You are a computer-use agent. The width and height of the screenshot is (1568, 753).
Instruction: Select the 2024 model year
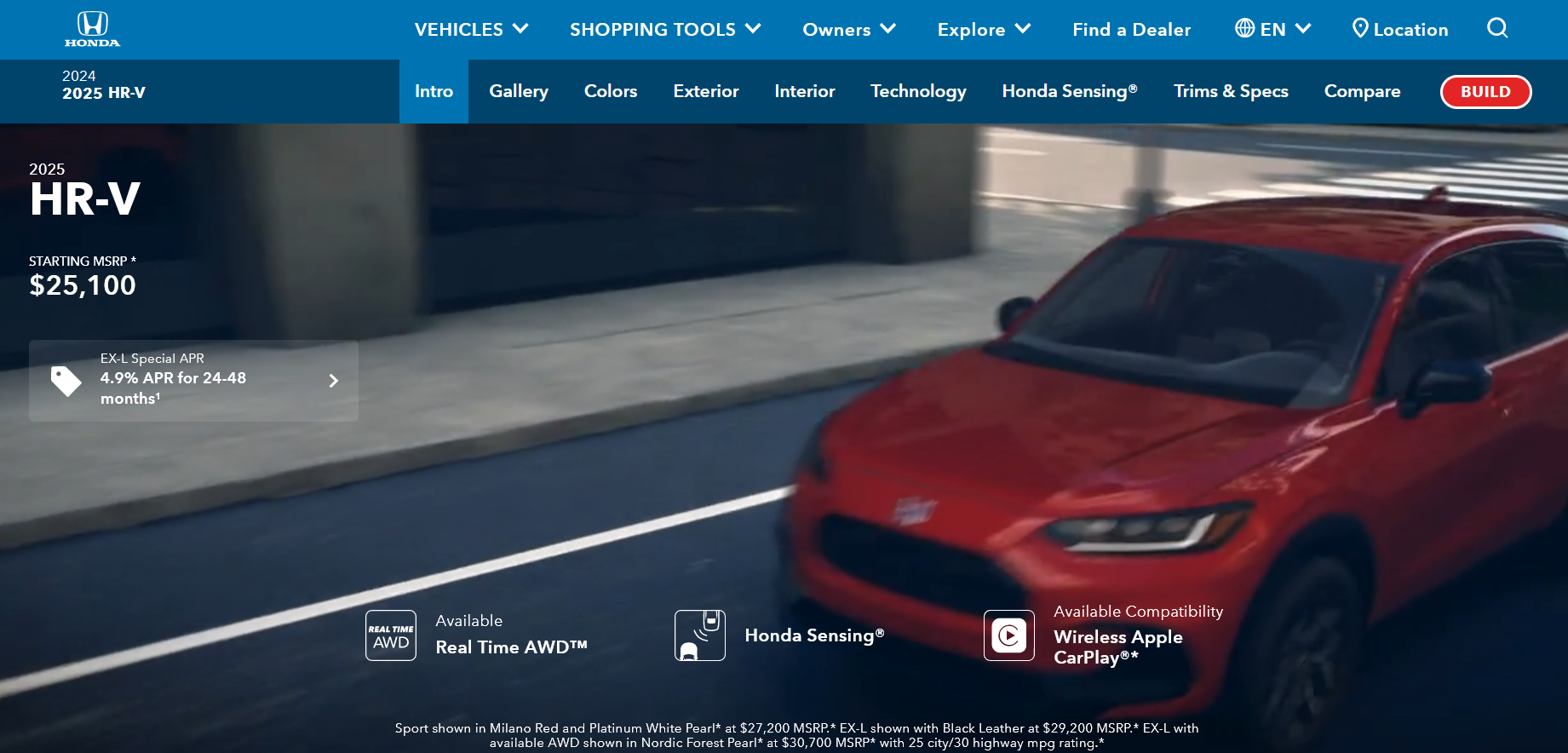tap(79, 76)
